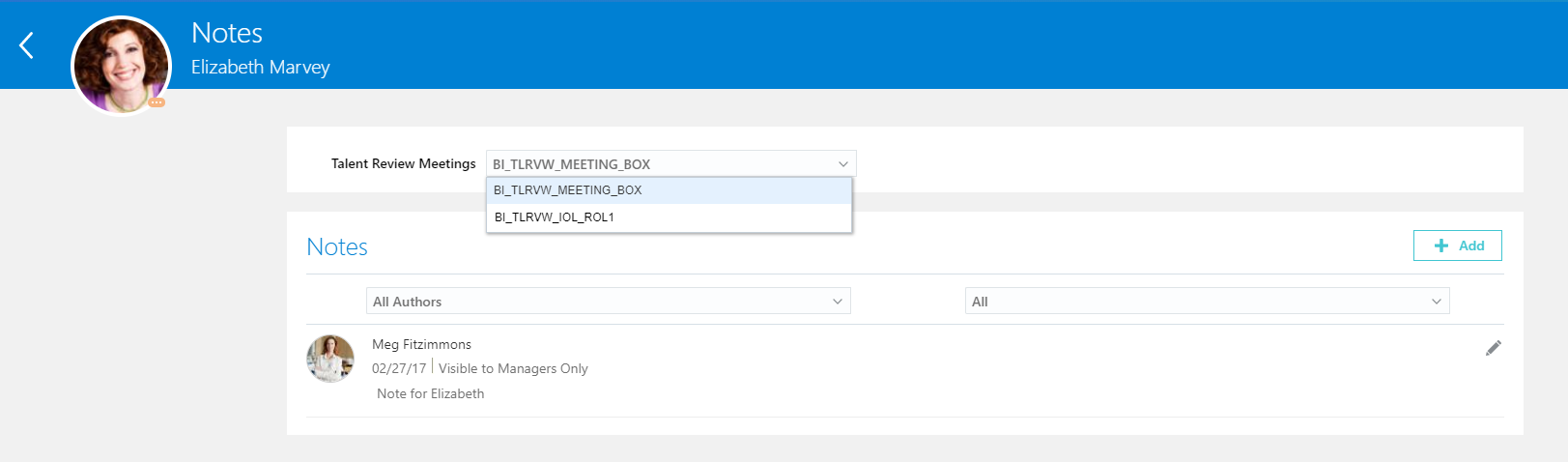Viewport: 1568px width, 462px height.
Task: Click Elizabeth Marvey's profile photo
Action: tap(121, 65)
